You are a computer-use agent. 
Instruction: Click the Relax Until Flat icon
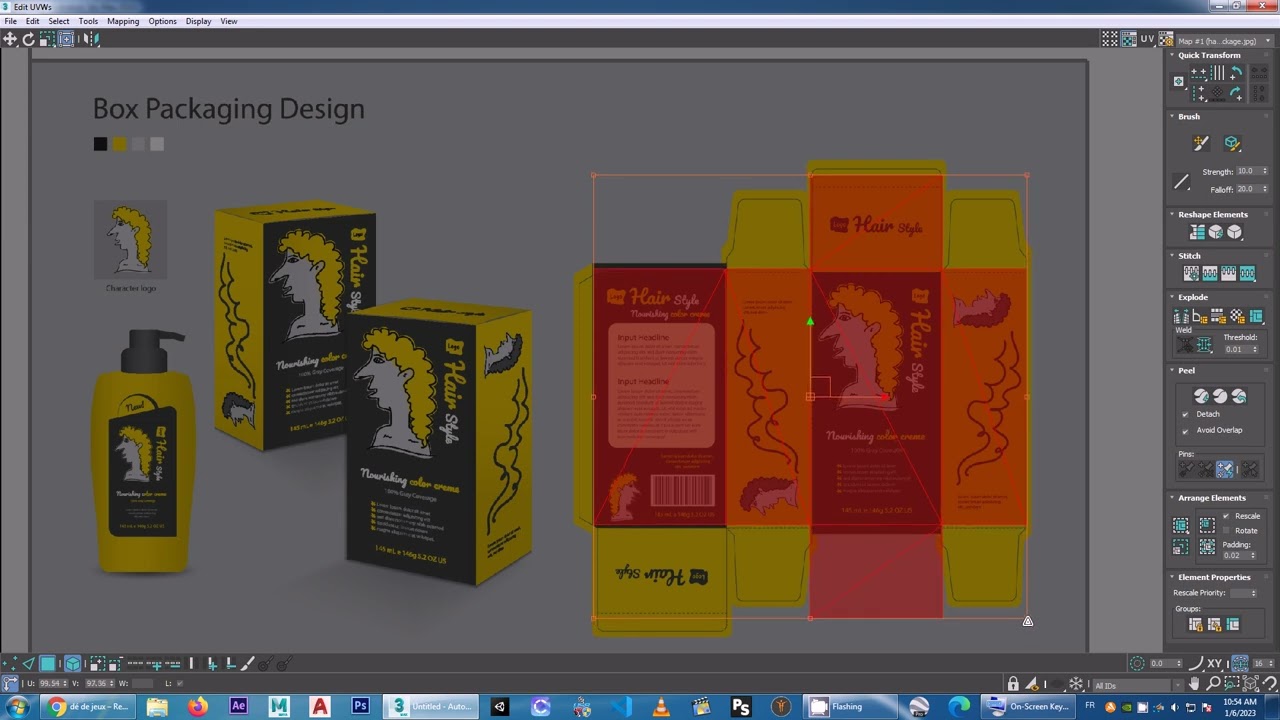point(1216,232)
